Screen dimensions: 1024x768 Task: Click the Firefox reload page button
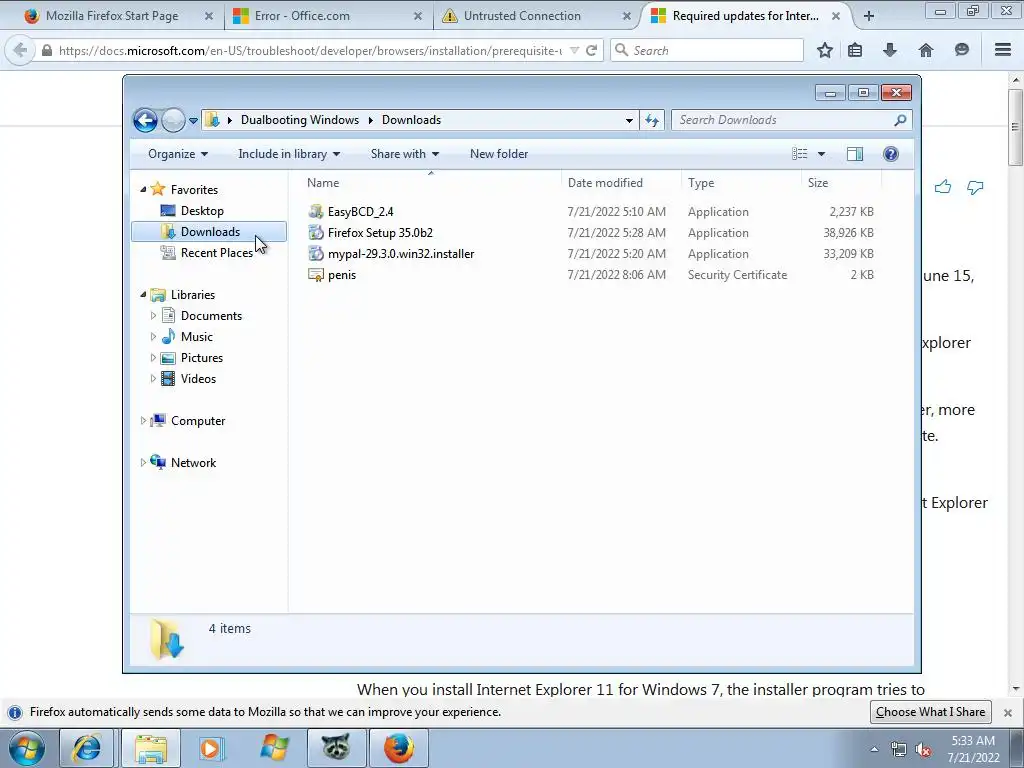click(x=592, y=50)
